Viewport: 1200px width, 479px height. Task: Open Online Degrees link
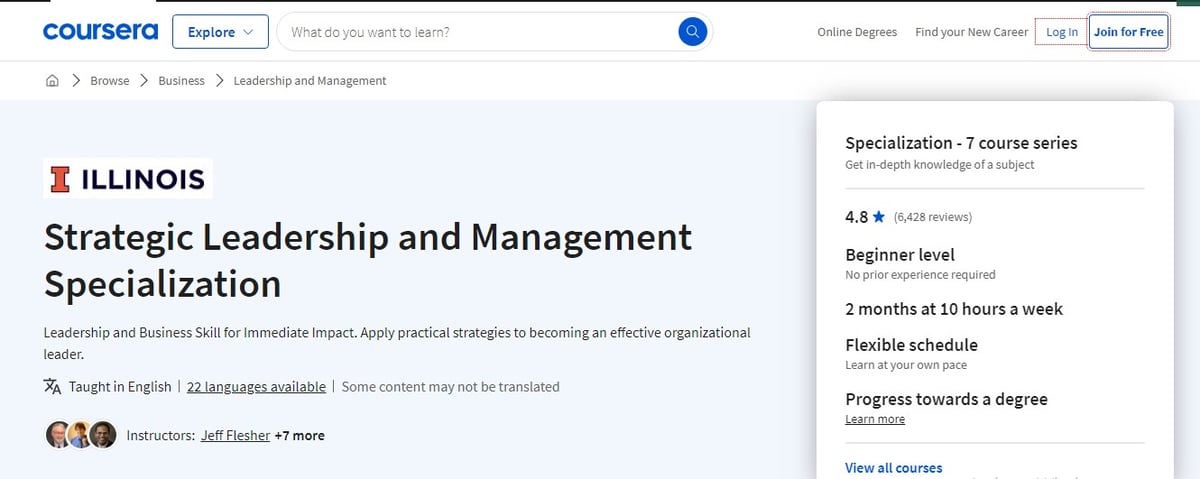coord(857,32)
